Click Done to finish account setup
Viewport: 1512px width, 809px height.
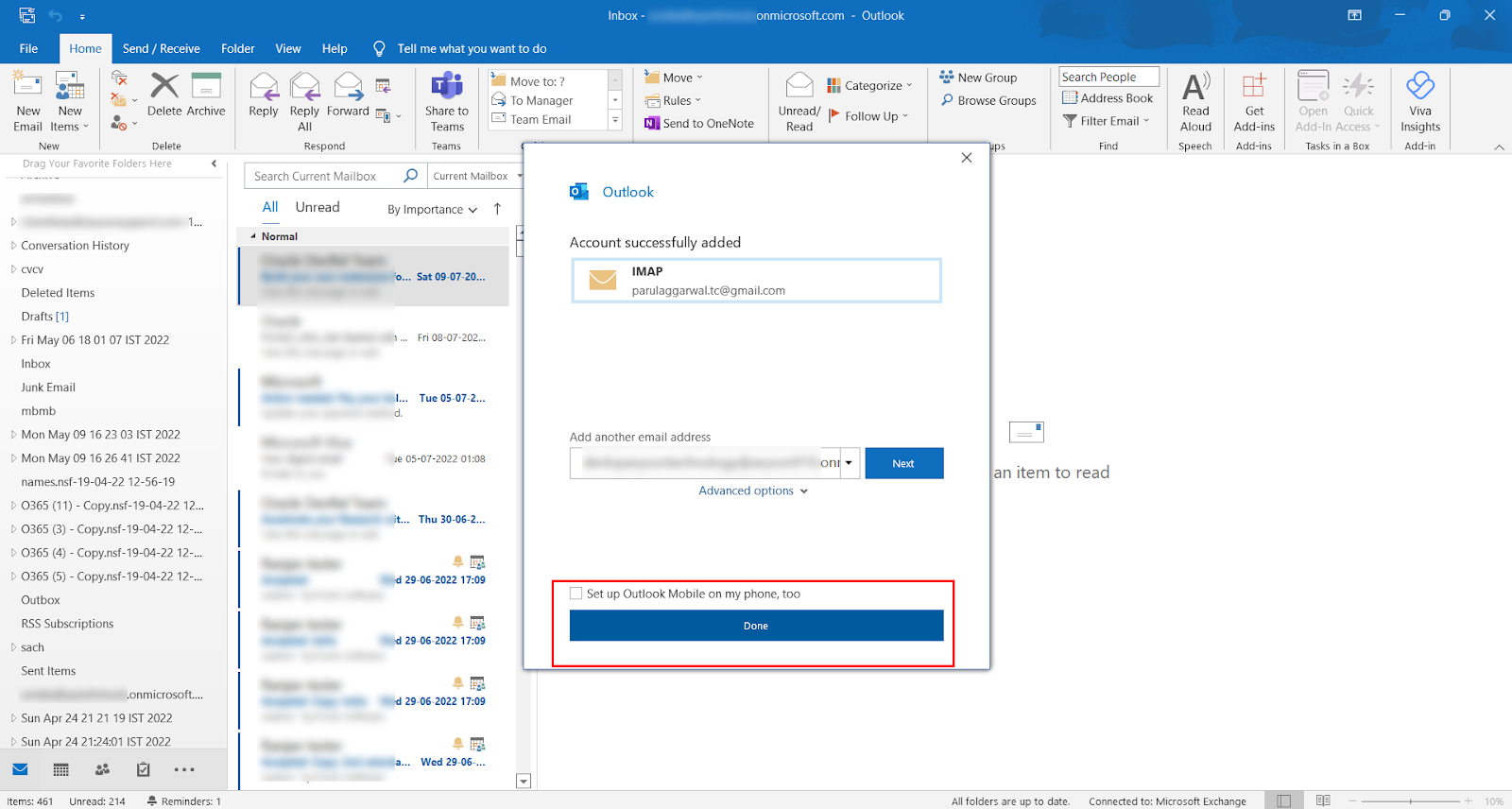click(756, 626)
